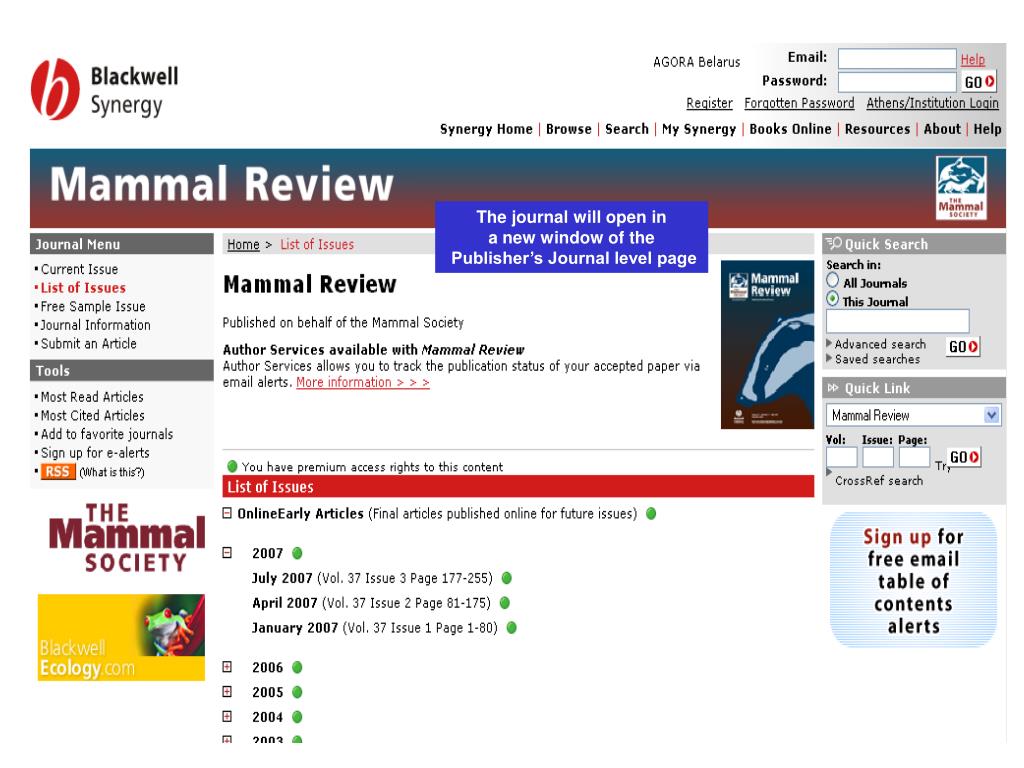Open CrossRef search link

pyautogui.click(x=879, y=481)
